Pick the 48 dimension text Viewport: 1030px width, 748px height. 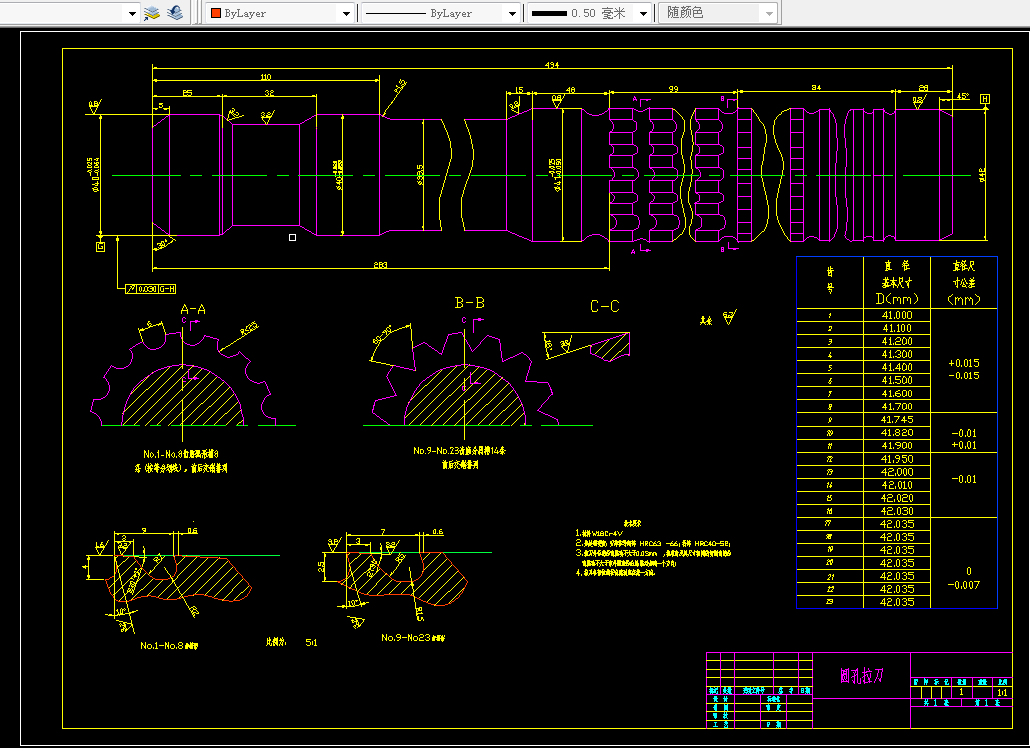[x=570, y=90]
